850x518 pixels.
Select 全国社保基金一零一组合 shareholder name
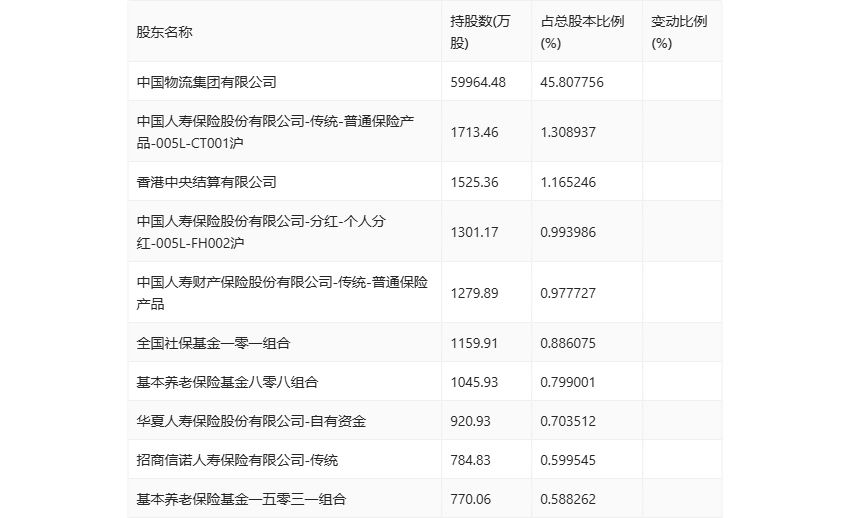coord(214,343)
